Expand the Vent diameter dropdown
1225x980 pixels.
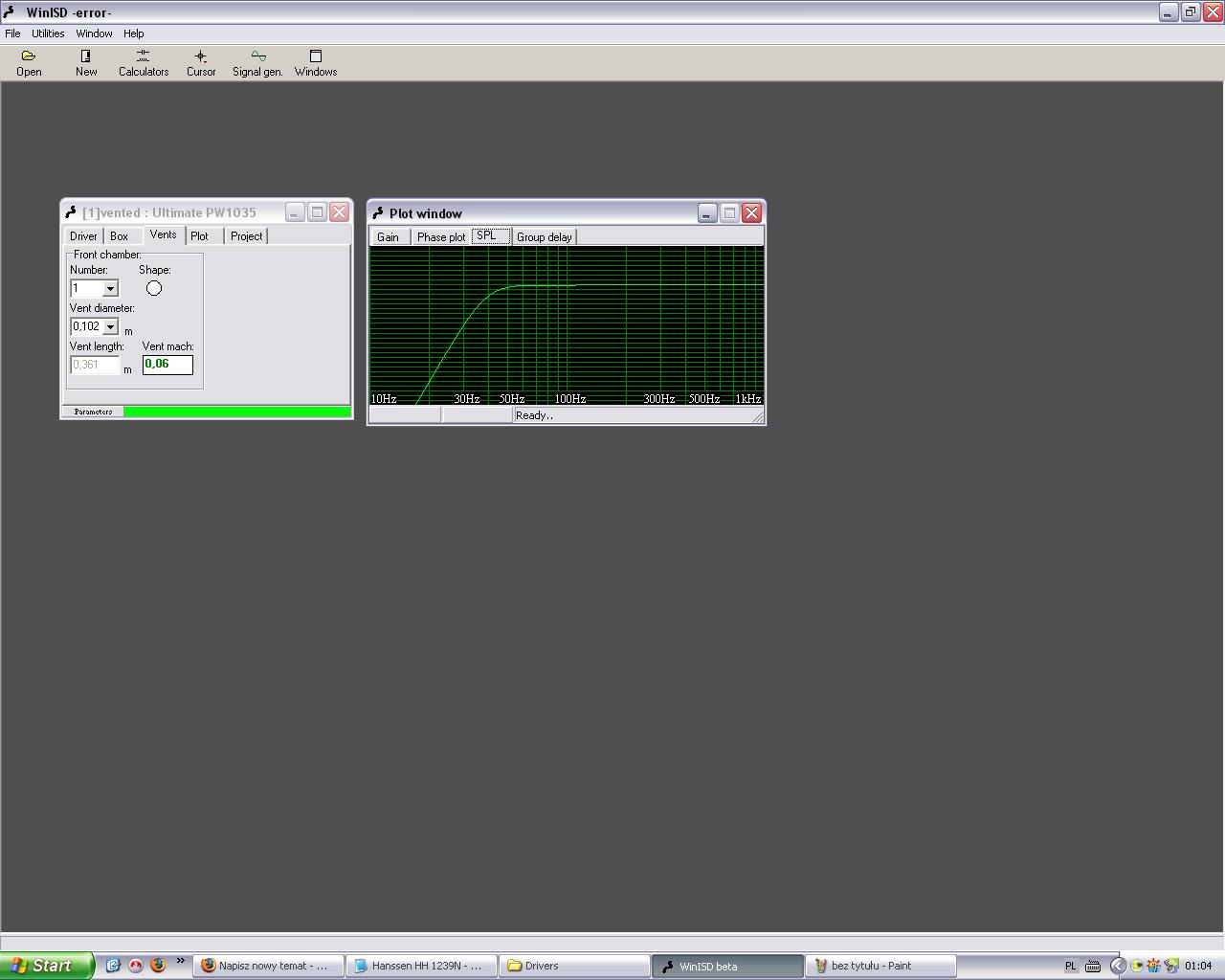click(x=110, y=327)
